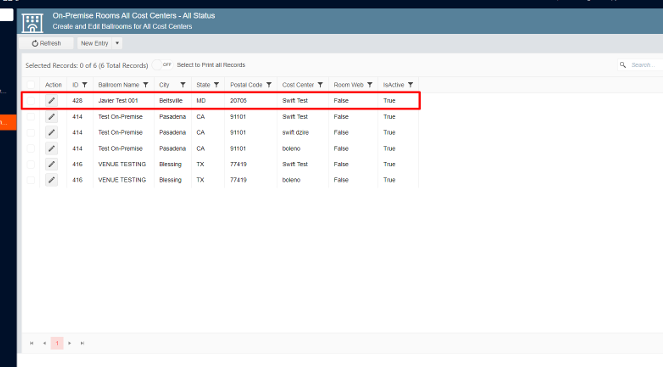Click postal code 20705 cell
The width and height of the screenshot is (663, 367).
point(238,101)
